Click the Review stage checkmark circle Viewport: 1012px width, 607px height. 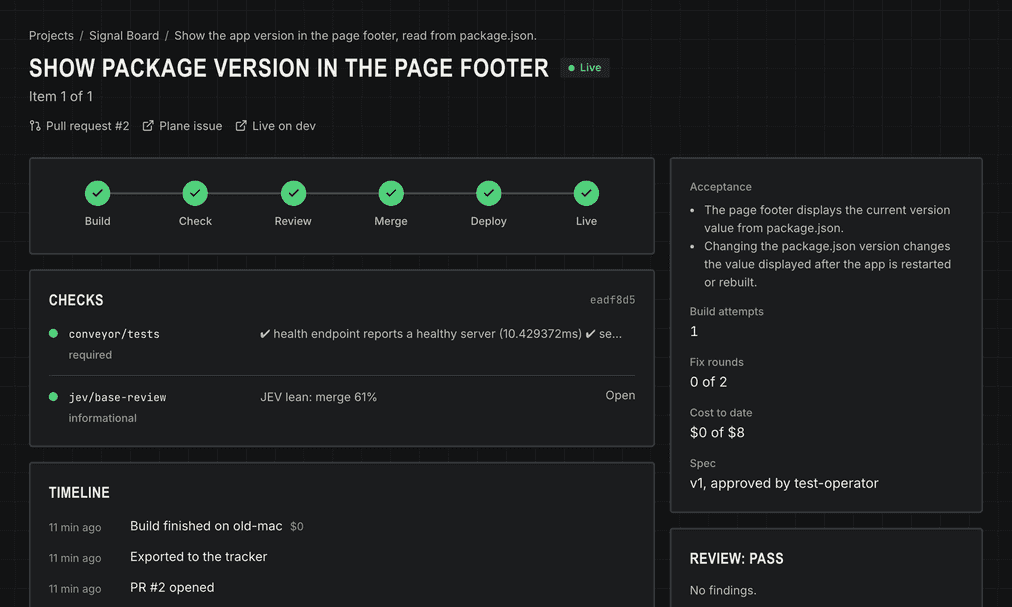tap(293, 193)
